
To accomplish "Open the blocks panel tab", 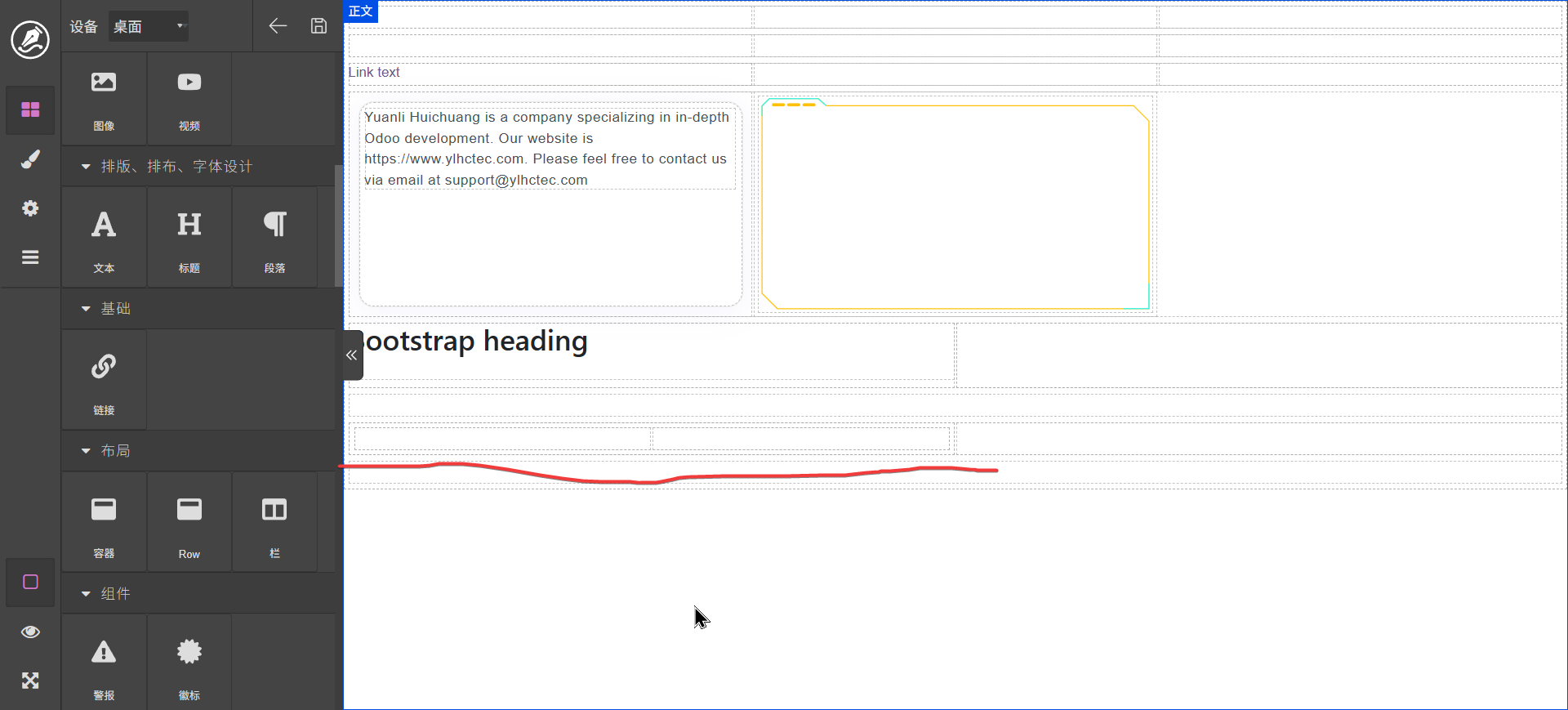I will (30, 109).
